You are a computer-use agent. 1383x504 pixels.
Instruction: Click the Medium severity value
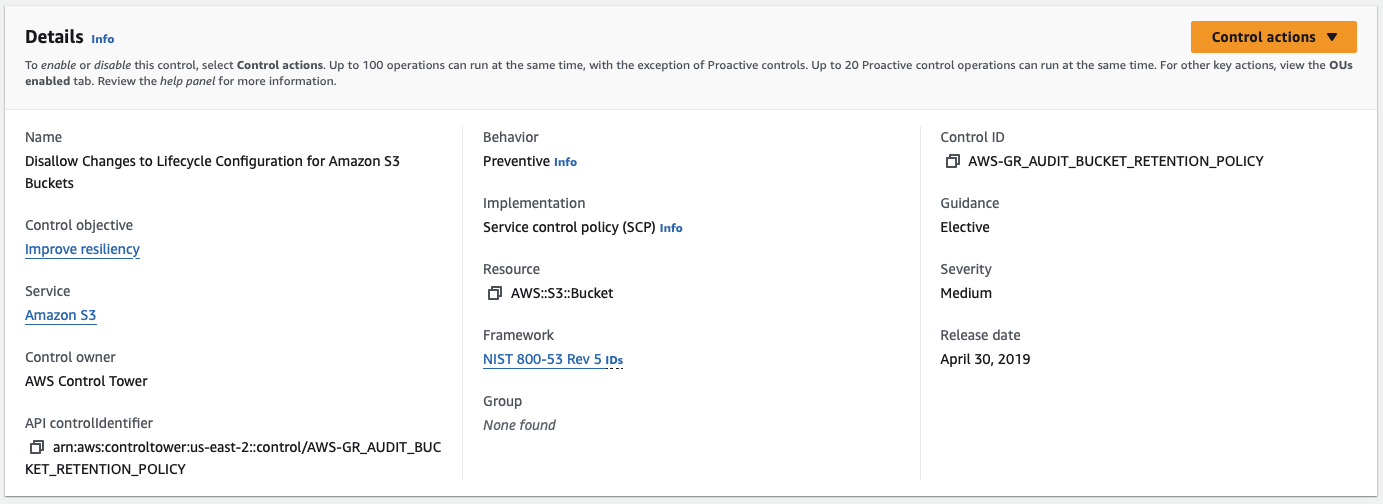[966, 293]
